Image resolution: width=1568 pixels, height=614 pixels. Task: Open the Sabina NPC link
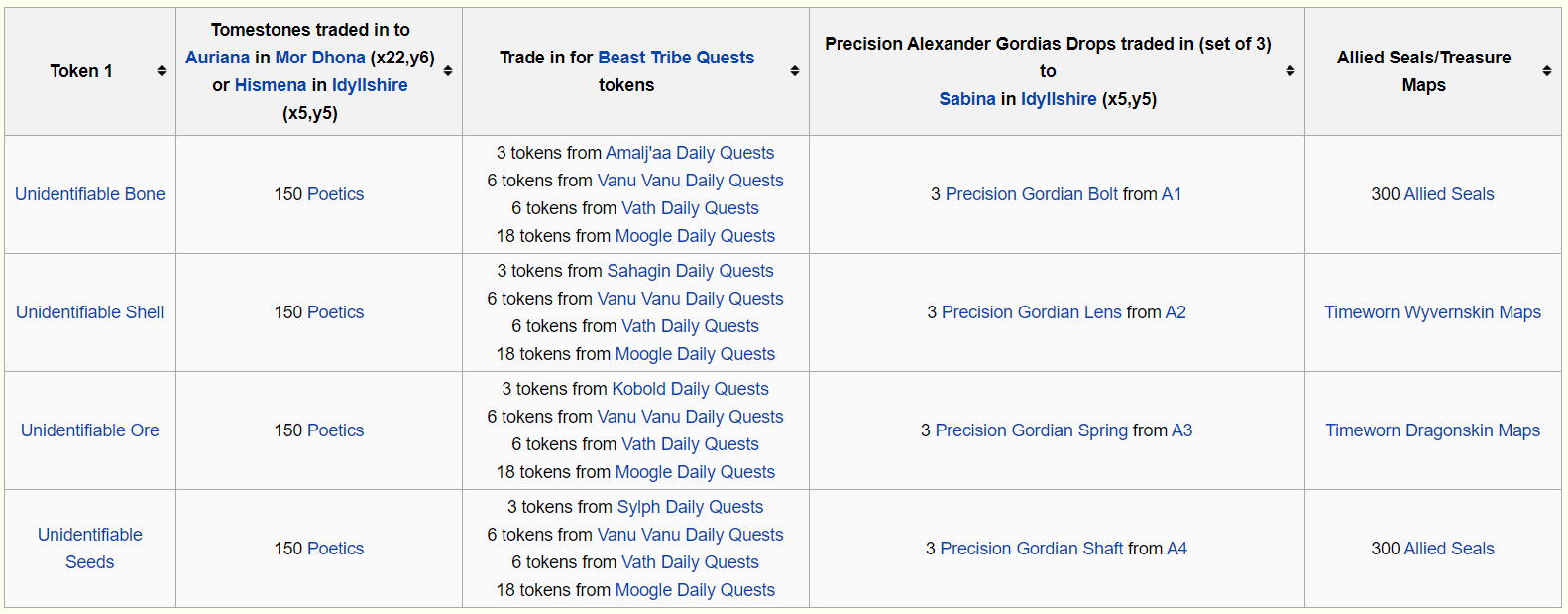(967, 99)
